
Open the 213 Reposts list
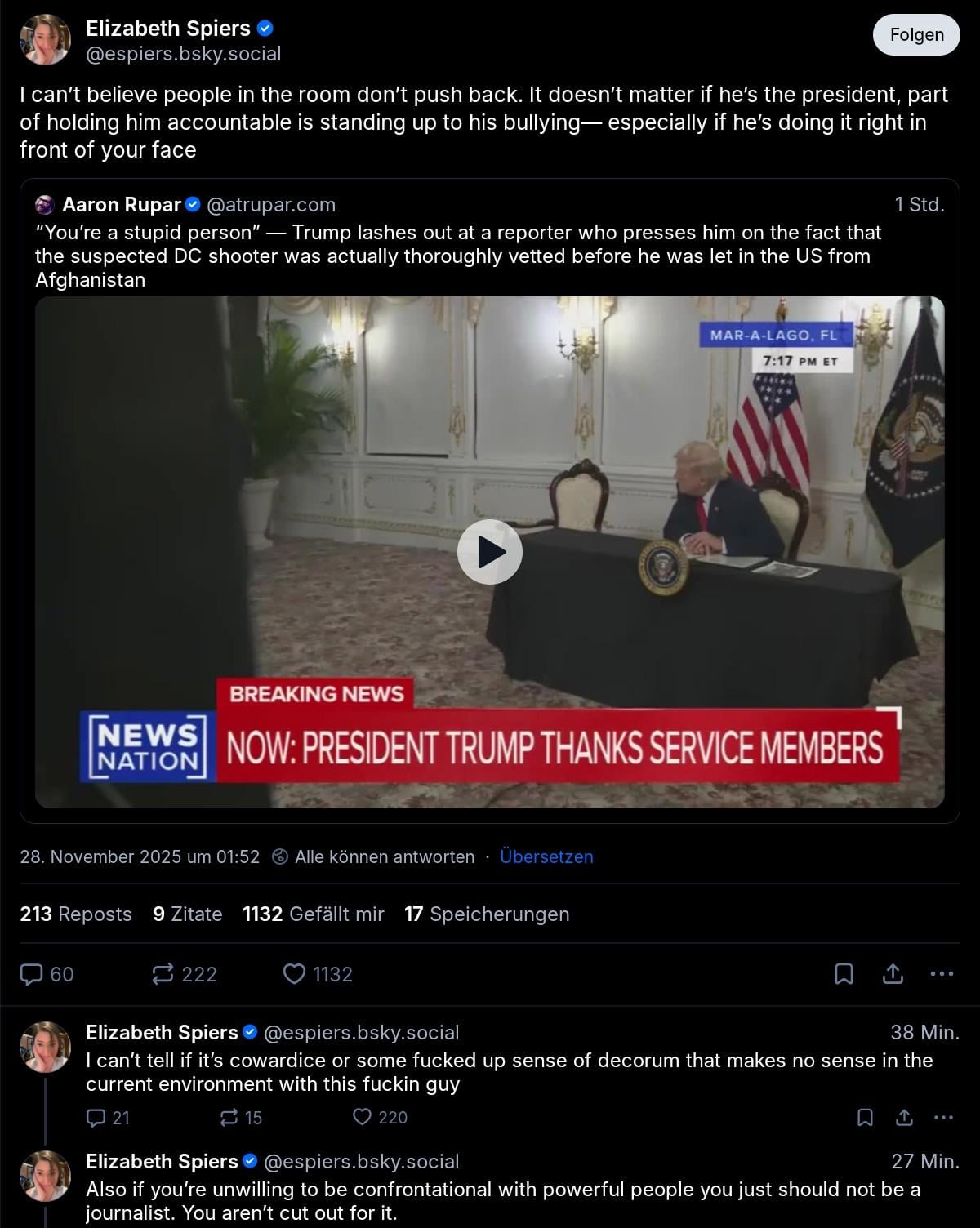[x=75, y=914]
